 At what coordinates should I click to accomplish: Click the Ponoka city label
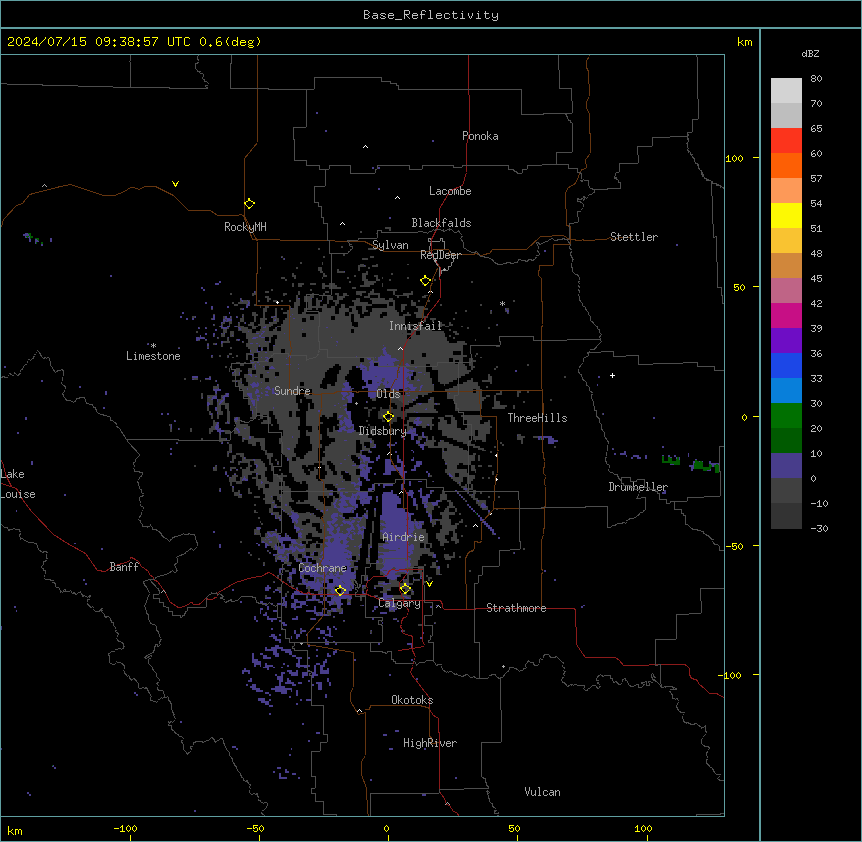pyautogui.click(x=480, y=136)
